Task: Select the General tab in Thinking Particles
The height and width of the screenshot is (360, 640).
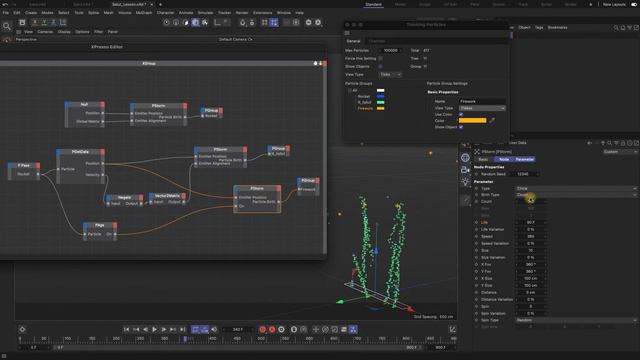Action: [353, 41]
